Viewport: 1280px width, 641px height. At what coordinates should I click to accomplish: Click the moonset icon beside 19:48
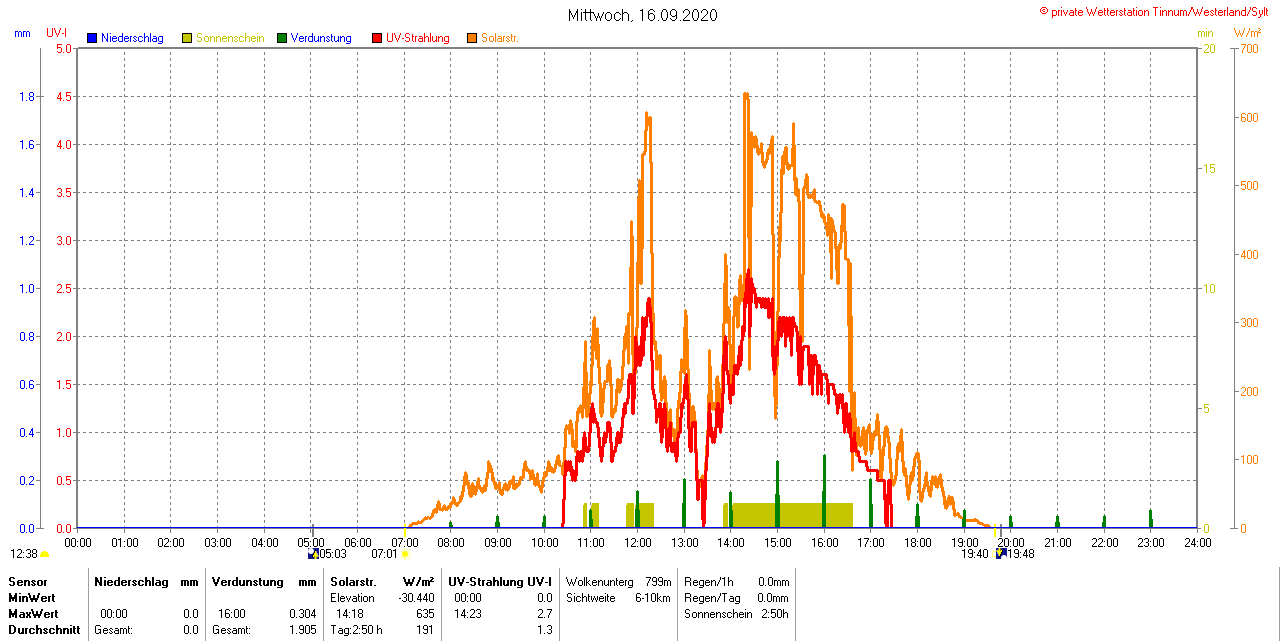(1001, 554)
